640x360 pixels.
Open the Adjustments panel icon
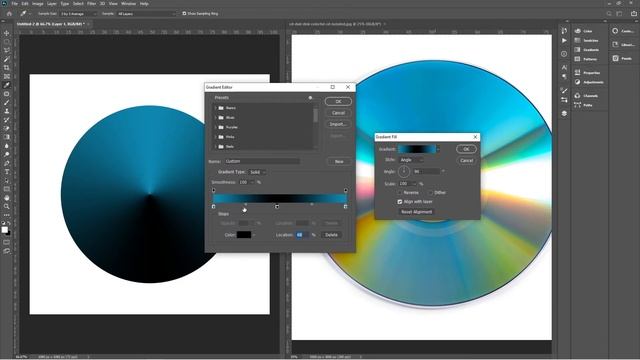click(578, 82)
